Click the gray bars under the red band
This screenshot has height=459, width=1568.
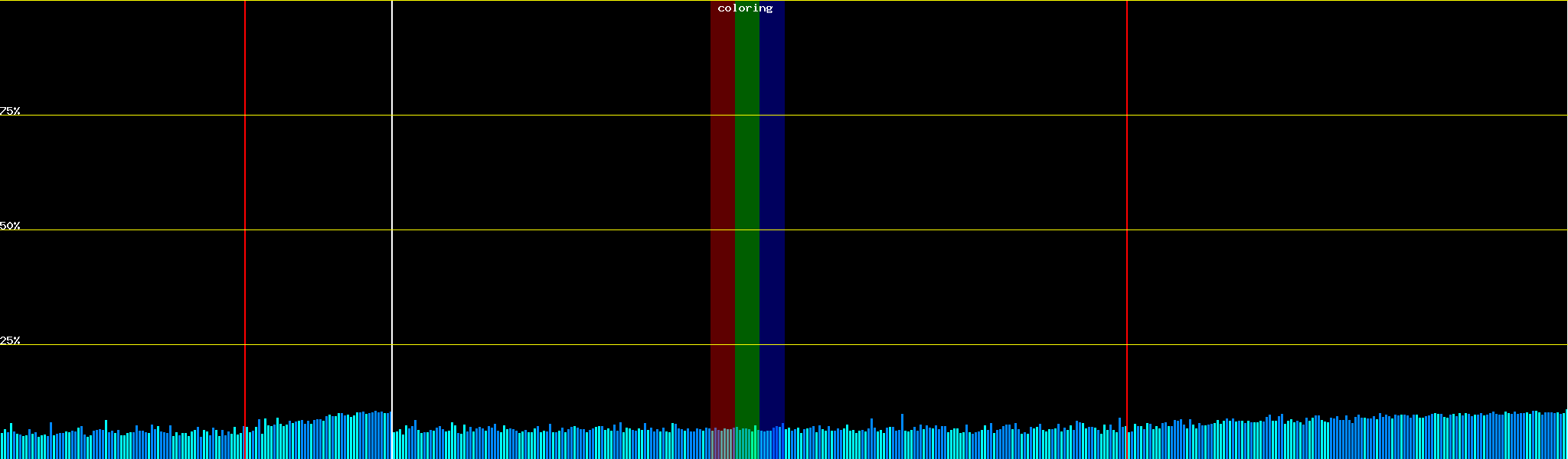pyautogui.click(x=722, y=445)
